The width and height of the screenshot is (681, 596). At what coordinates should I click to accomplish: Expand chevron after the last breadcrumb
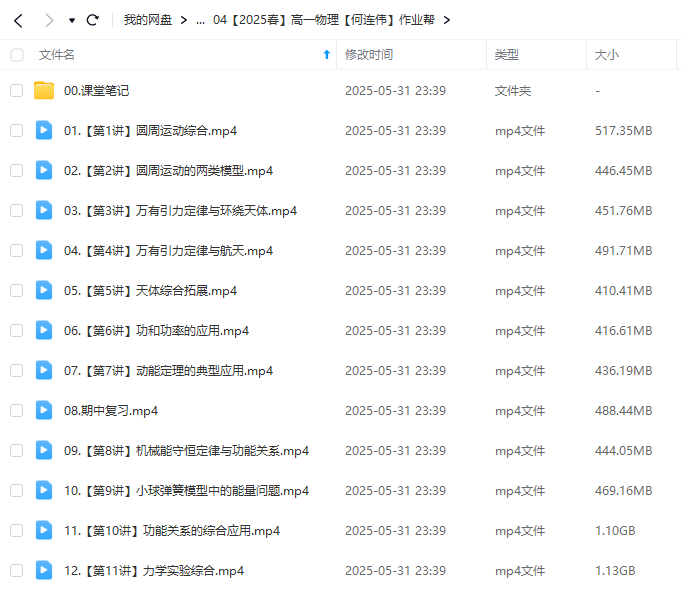coord(447,20)
